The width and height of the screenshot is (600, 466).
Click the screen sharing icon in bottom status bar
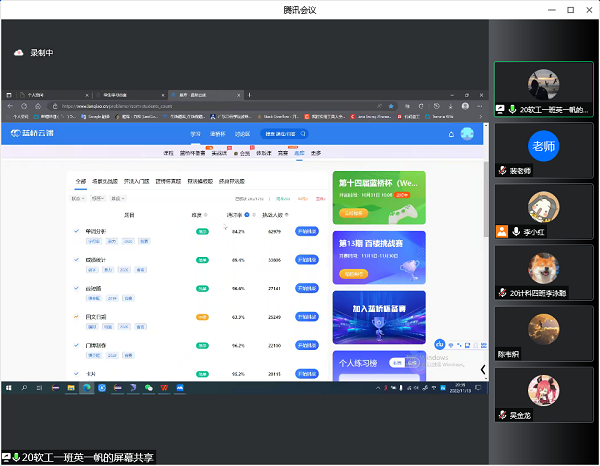click(x=6, y=457)
